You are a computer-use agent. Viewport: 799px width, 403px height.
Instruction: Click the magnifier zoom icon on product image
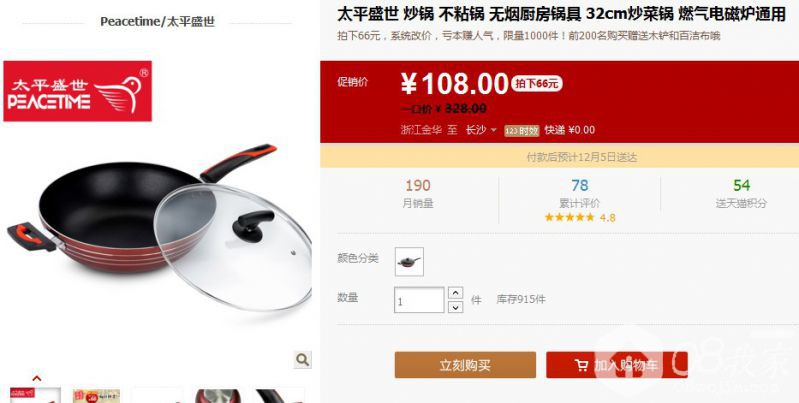click(303, 360)
